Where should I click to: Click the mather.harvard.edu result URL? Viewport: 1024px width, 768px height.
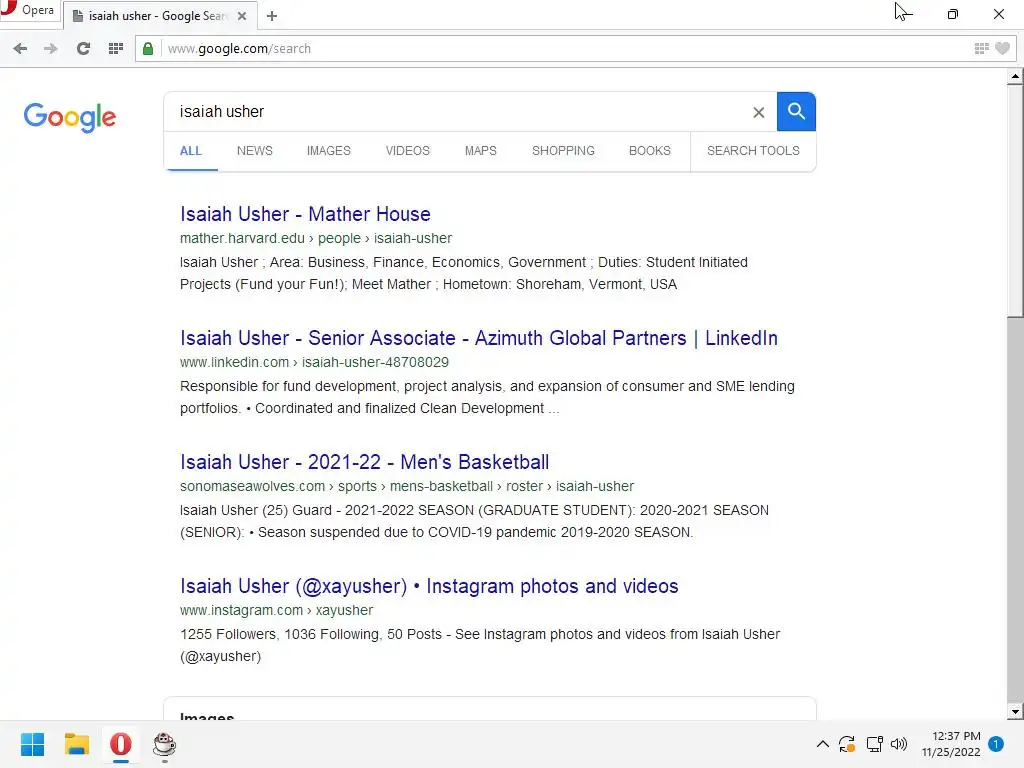[x=316, y=238]
